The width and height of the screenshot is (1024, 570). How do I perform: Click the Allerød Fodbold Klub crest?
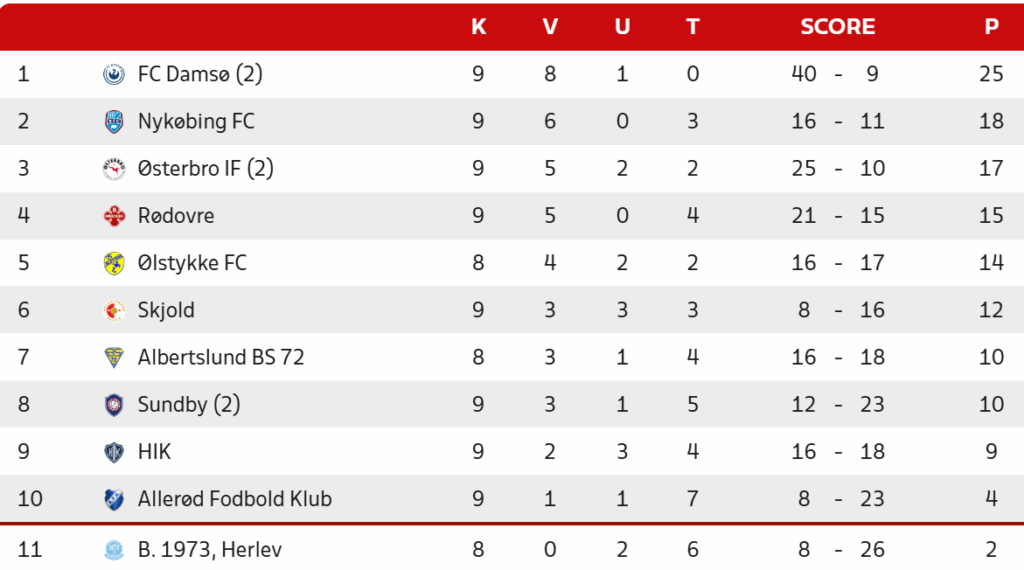[x=114, y=499]
